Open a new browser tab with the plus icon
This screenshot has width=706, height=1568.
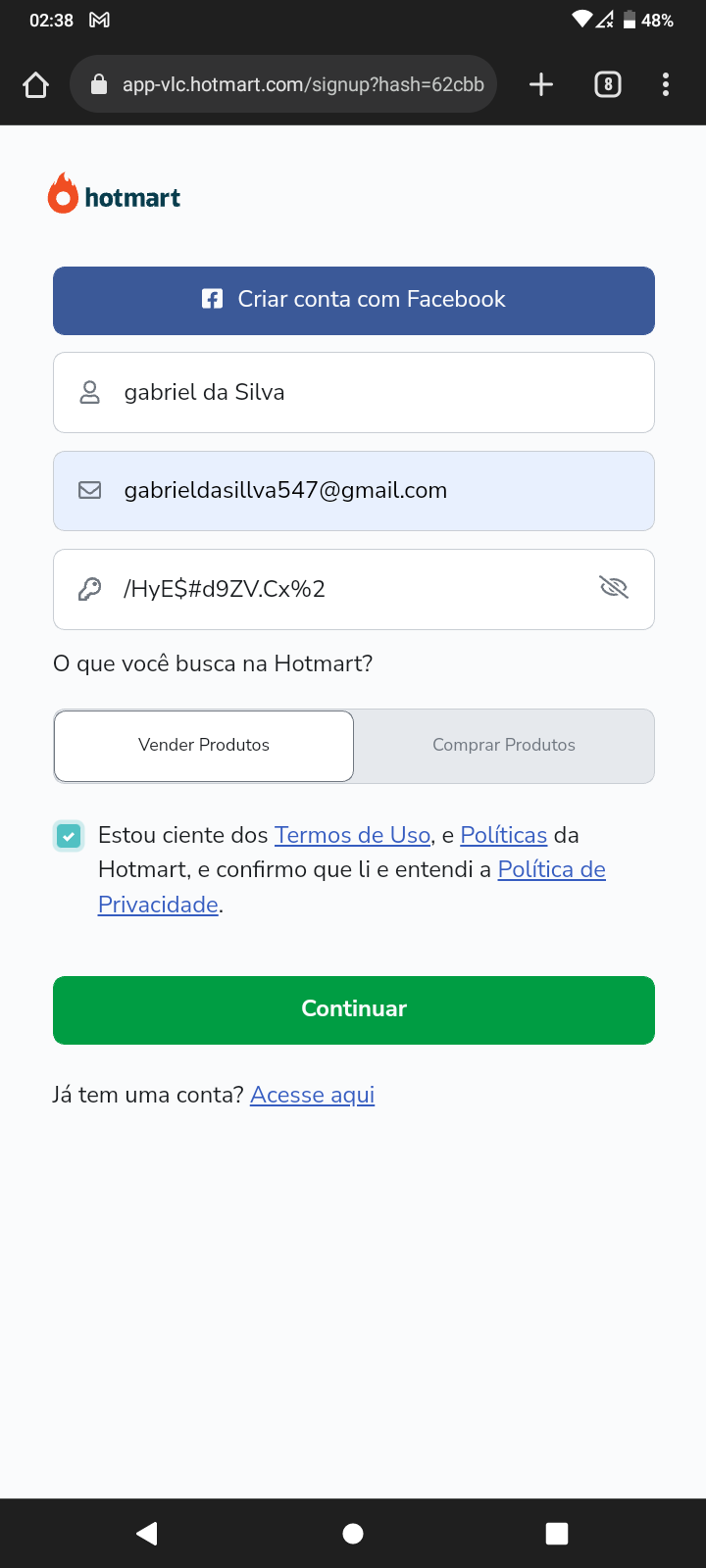540,84
